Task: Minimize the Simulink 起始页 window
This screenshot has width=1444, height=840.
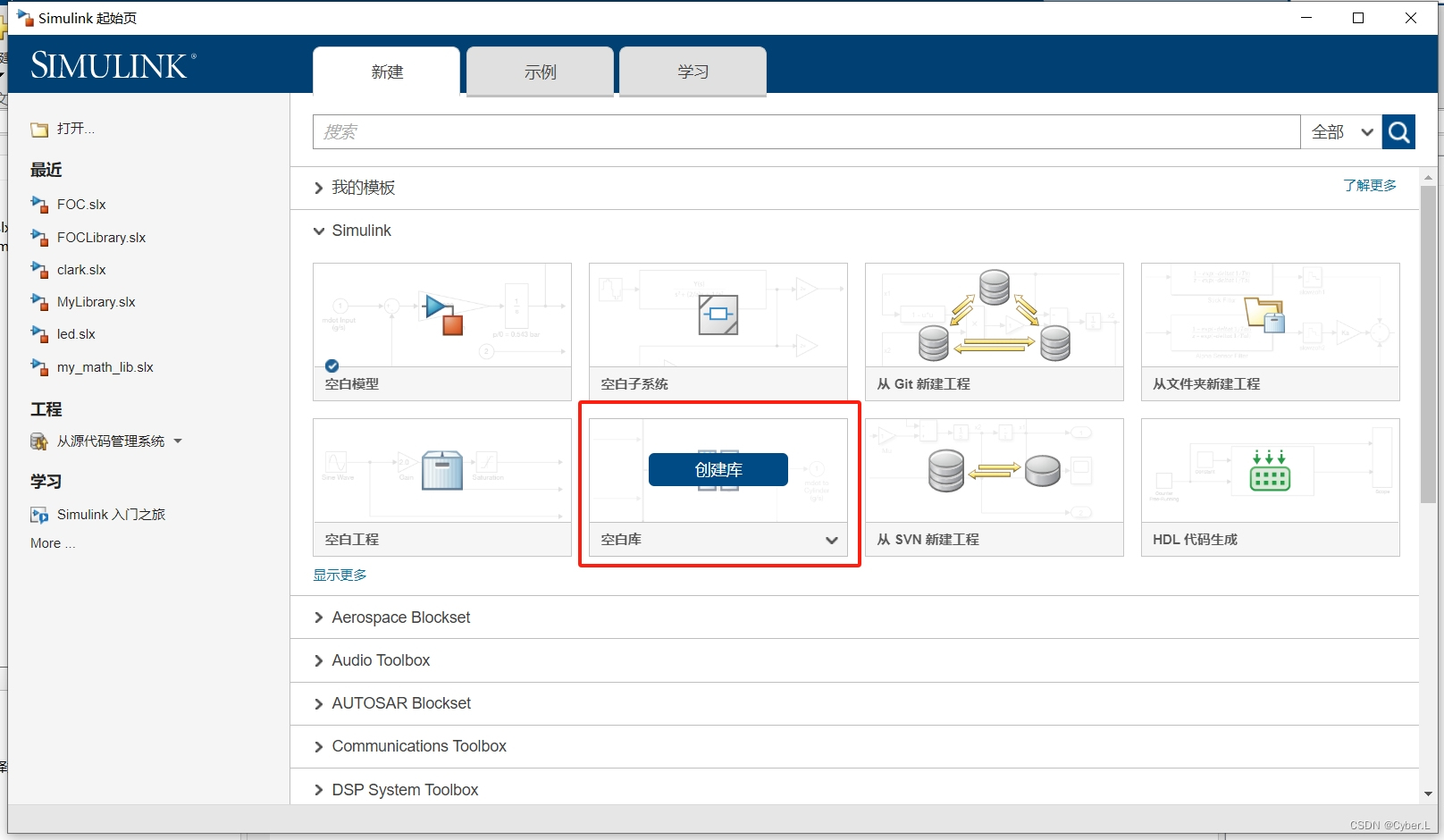Action: [x=1306, y=18]
